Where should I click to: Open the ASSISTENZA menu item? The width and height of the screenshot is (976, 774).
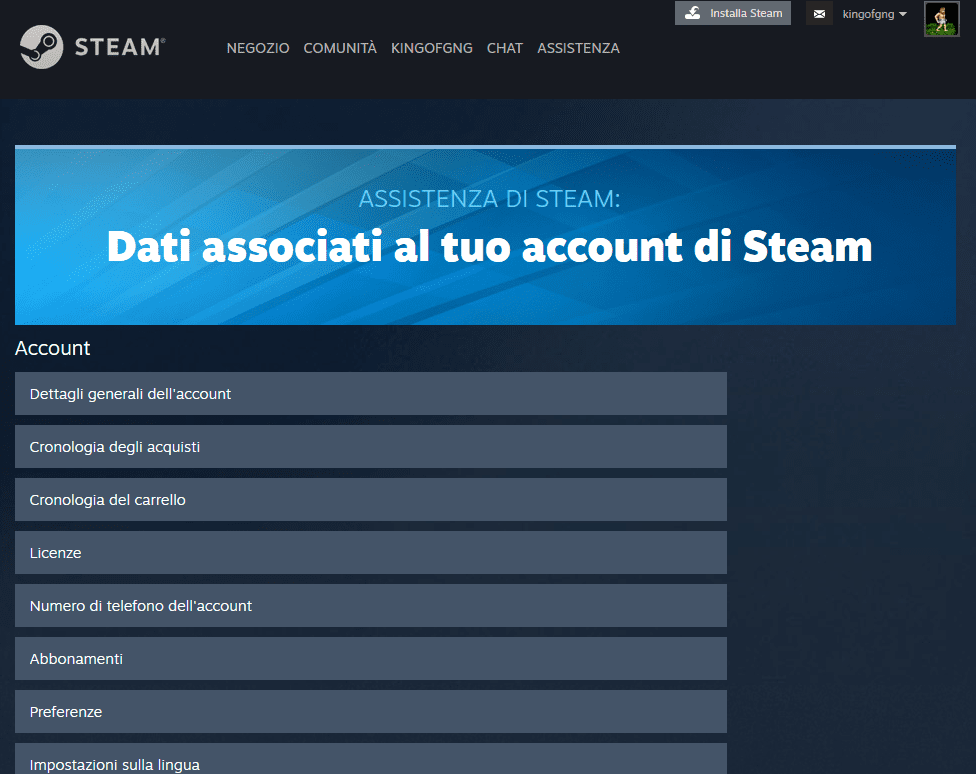pyautogui.click(x=578, y=48)
